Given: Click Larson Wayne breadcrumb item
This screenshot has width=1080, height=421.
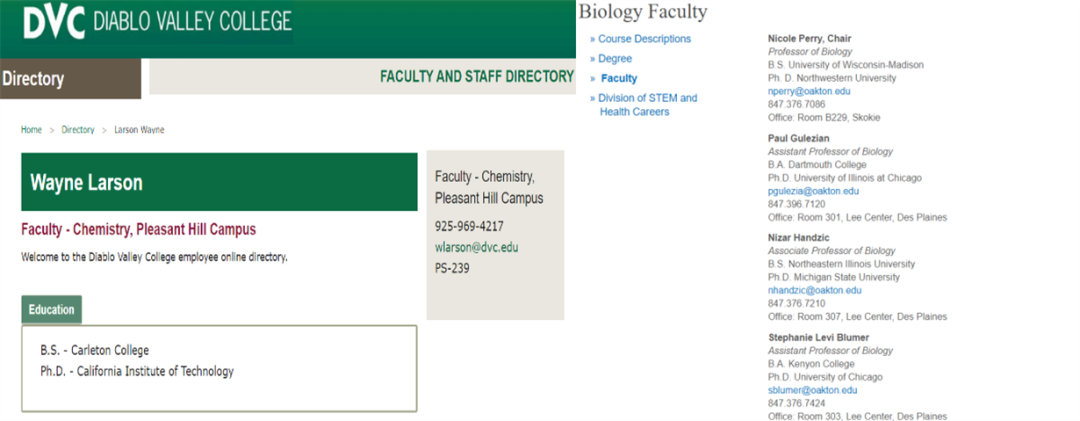Looking at the screenshot, I should click(x=139, y=130).
